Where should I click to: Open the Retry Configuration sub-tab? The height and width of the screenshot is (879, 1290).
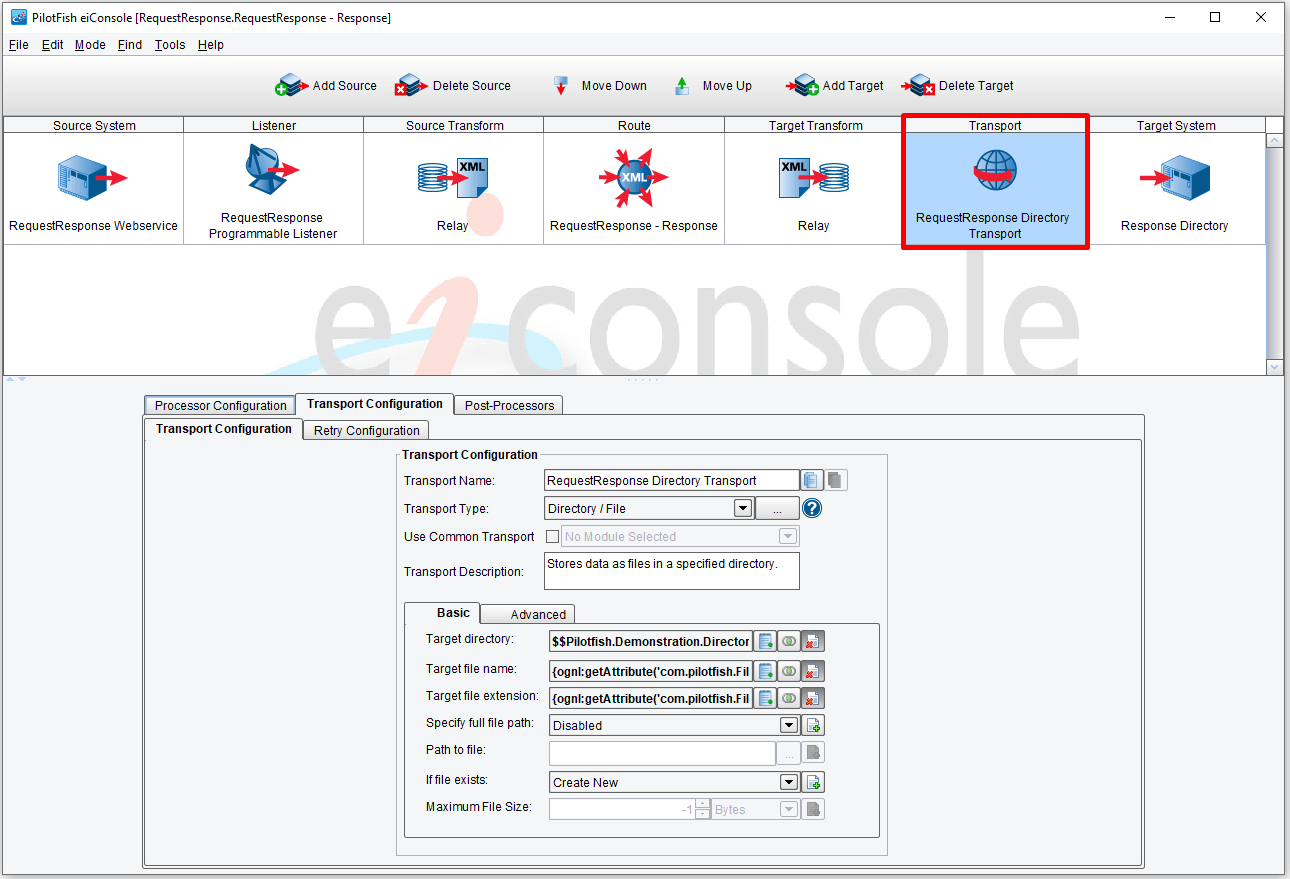click(x=366, y=430)
